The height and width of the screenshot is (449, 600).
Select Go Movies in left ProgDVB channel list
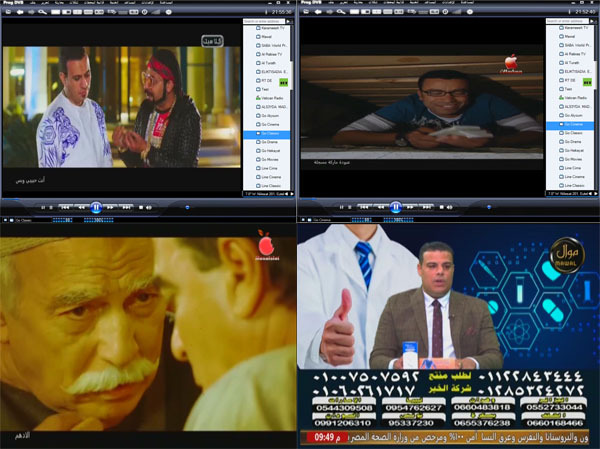[267, 160]
